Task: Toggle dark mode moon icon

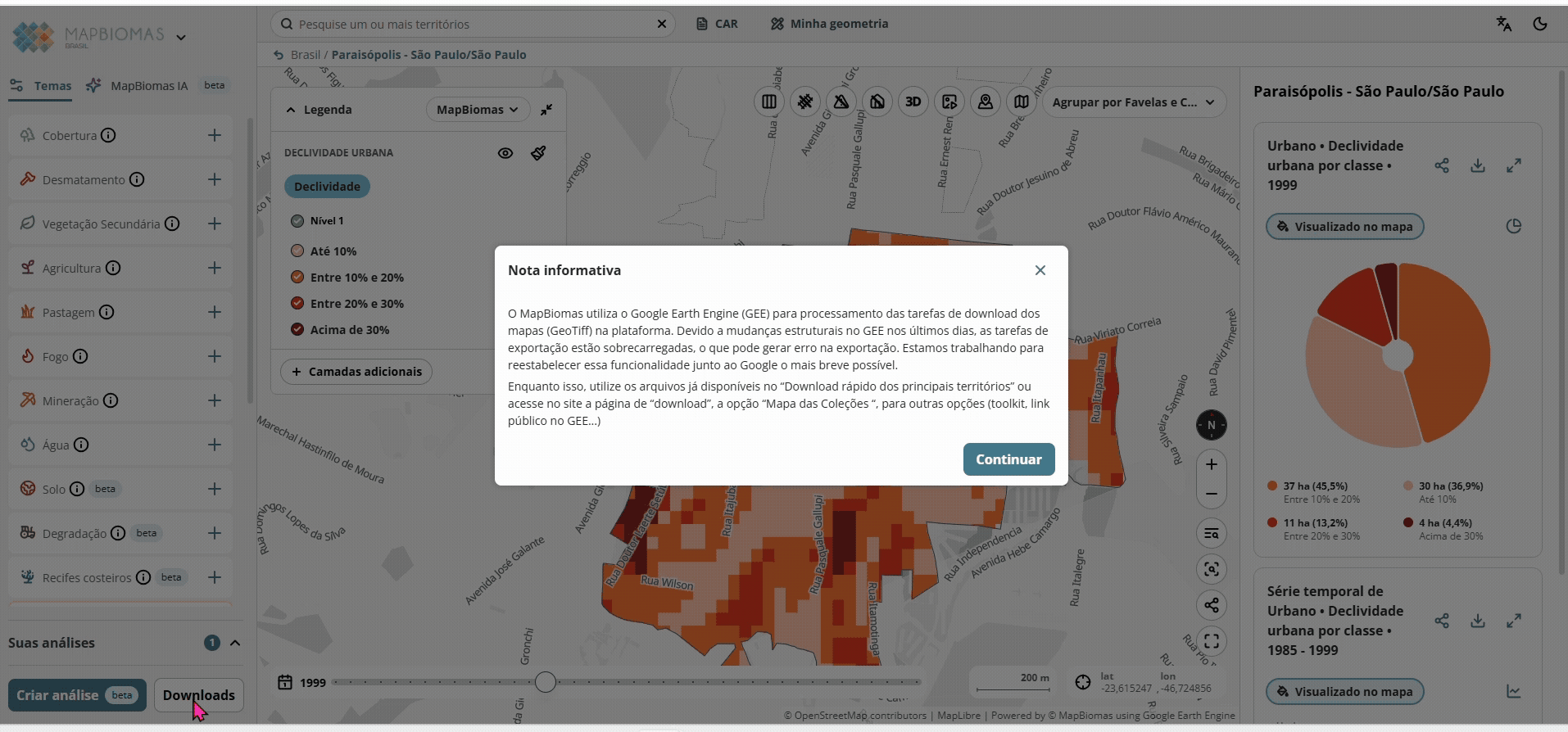Action: click(1540, 24)
